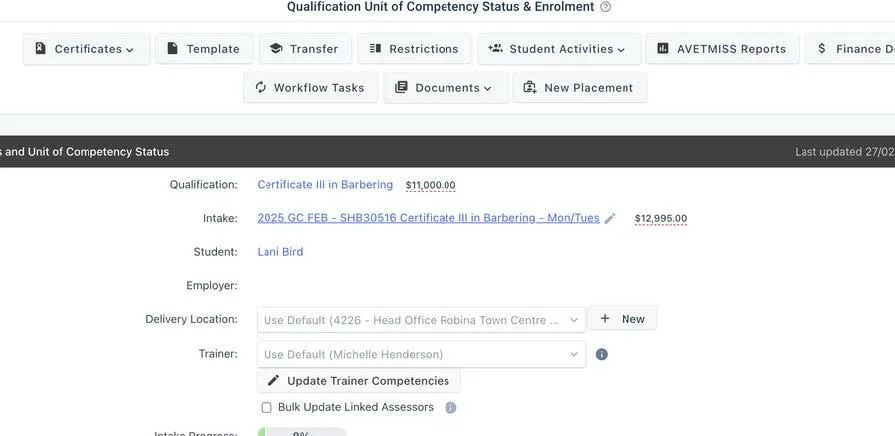Open the Restrictions toolbar button
The image size is (895, 436).
[x=414, y=49]
